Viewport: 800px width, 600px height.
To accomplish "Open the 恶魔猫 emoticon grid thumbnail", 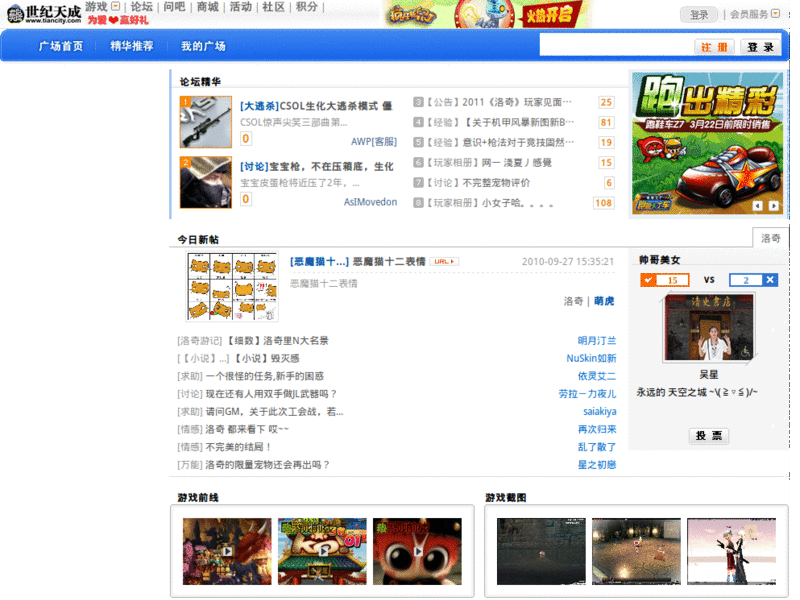I will pos(232,286).
